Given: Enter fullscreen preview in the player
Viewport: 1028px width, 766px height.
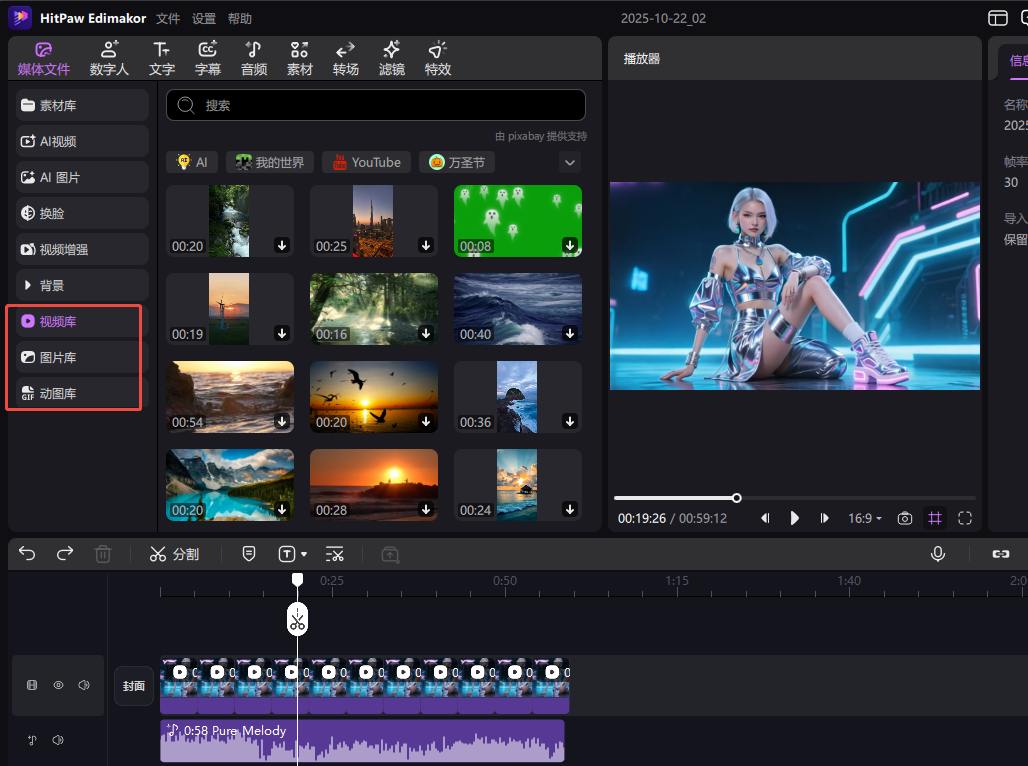Looking at the screenshot, I should pyautogui.click(x=965, y=518).
